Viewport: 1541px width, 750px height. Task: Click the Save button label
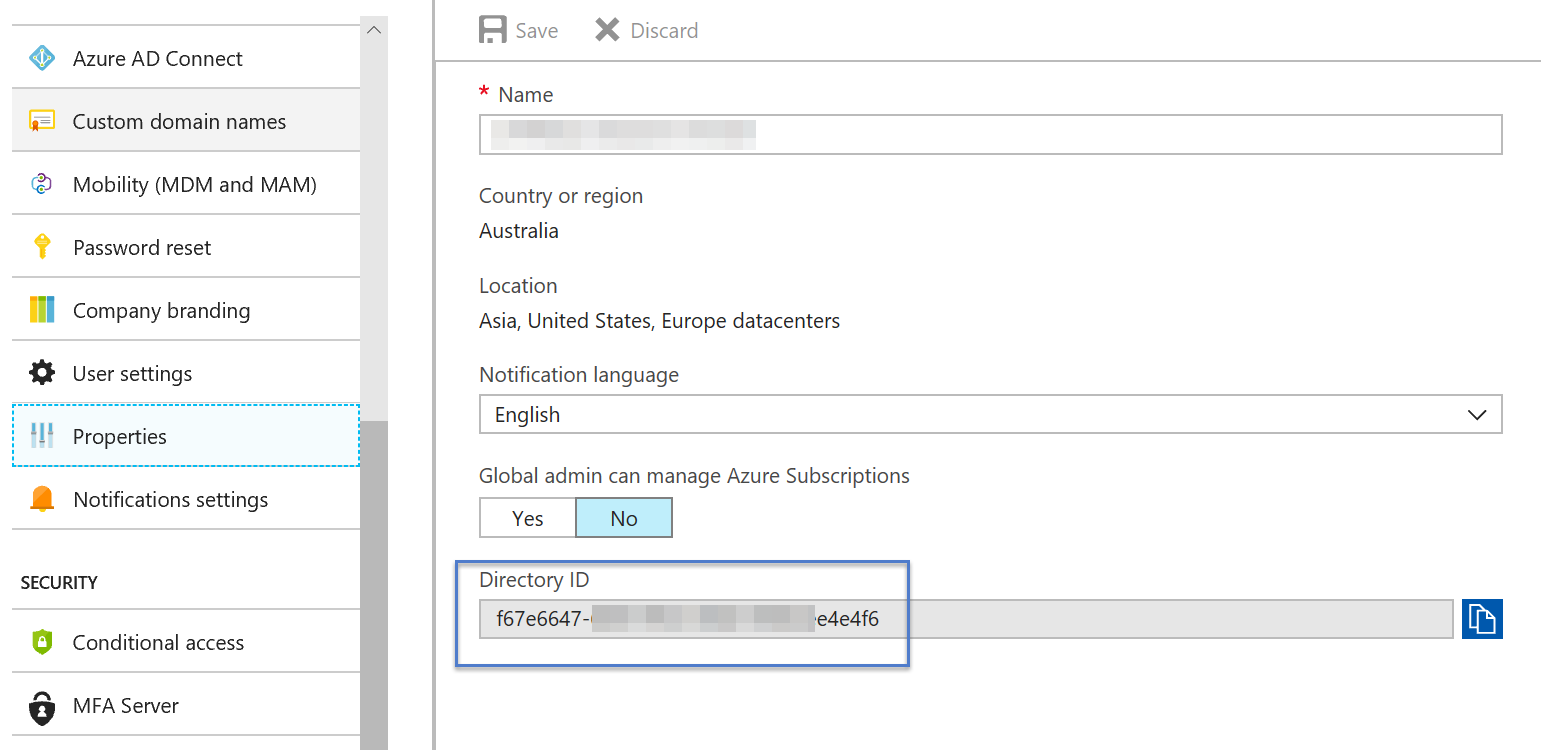click(x=537, y=31)
